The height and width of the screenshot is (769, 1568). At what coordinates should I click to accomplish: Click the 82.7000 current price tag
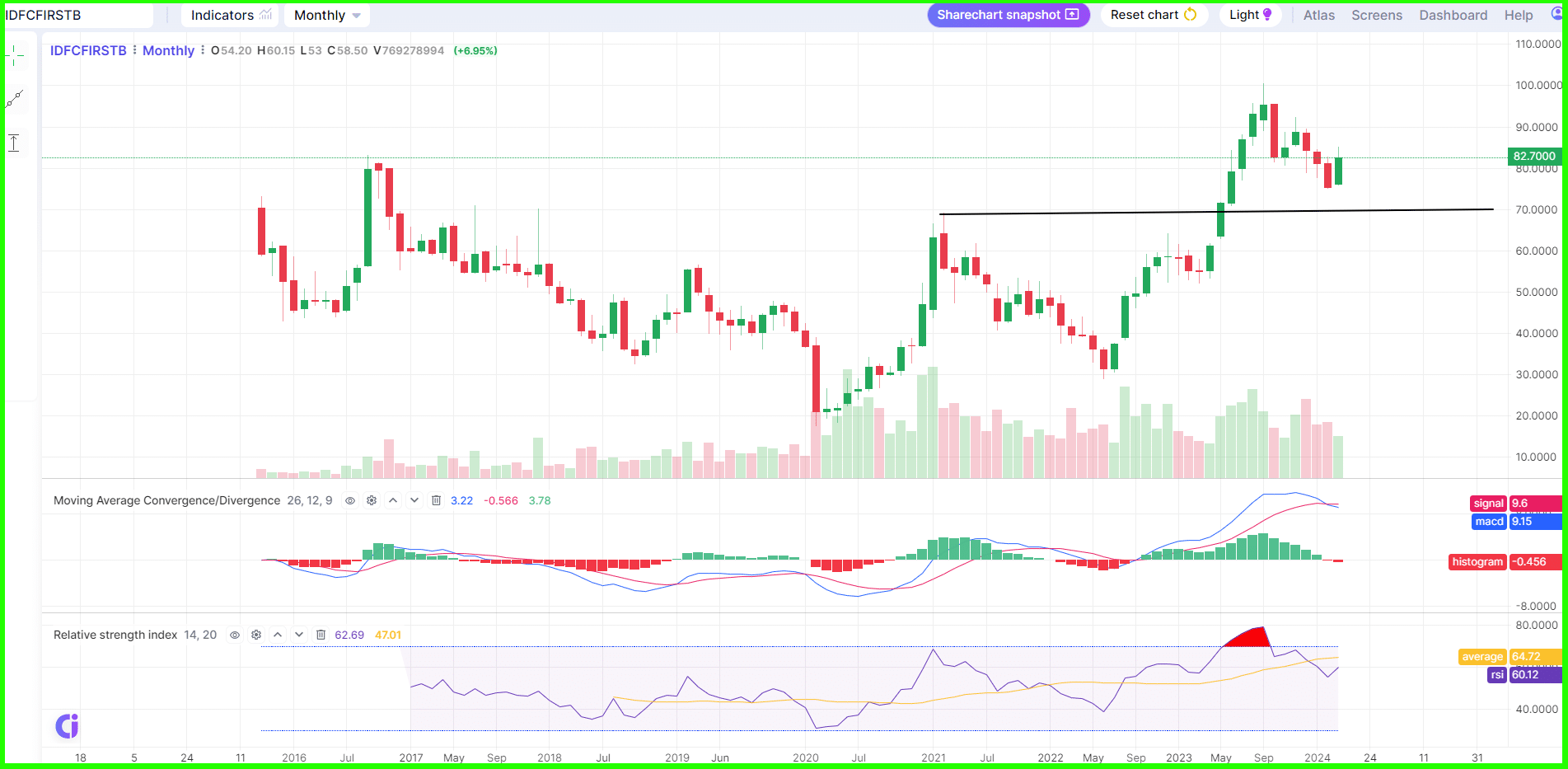click(1534, 157)
